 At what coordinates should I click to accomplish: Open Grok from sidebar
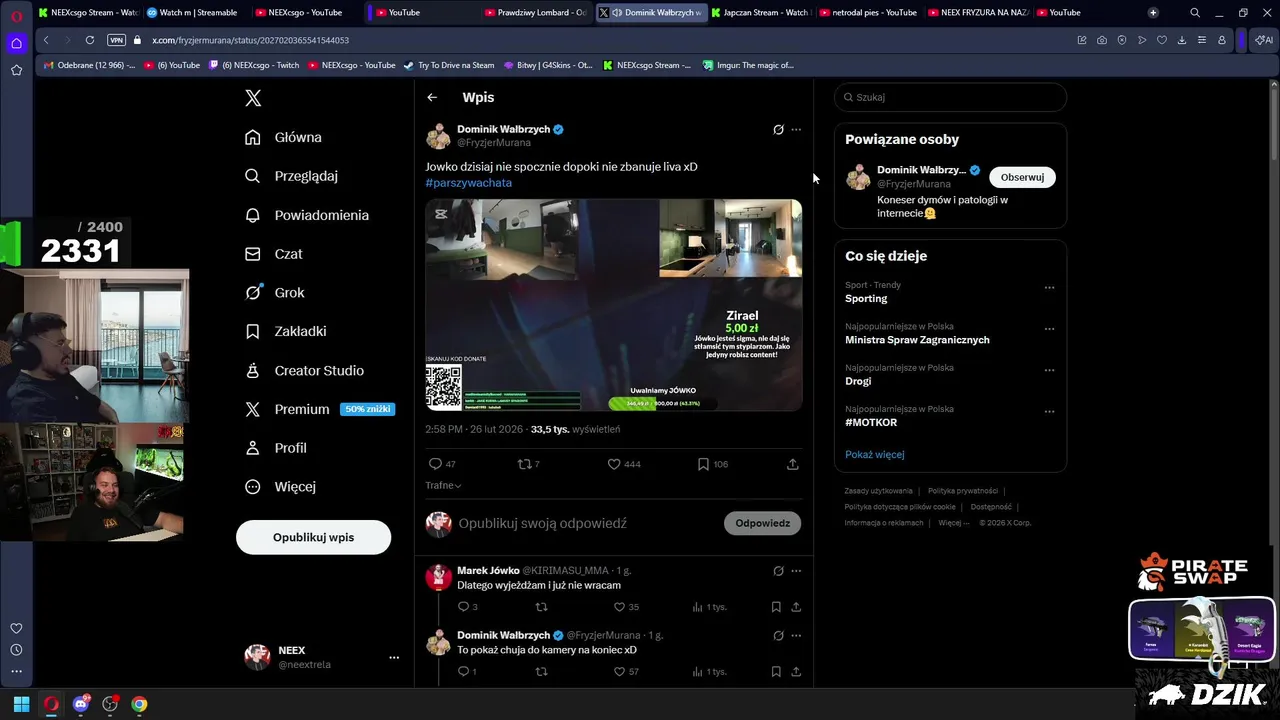[x=275, y=293]
